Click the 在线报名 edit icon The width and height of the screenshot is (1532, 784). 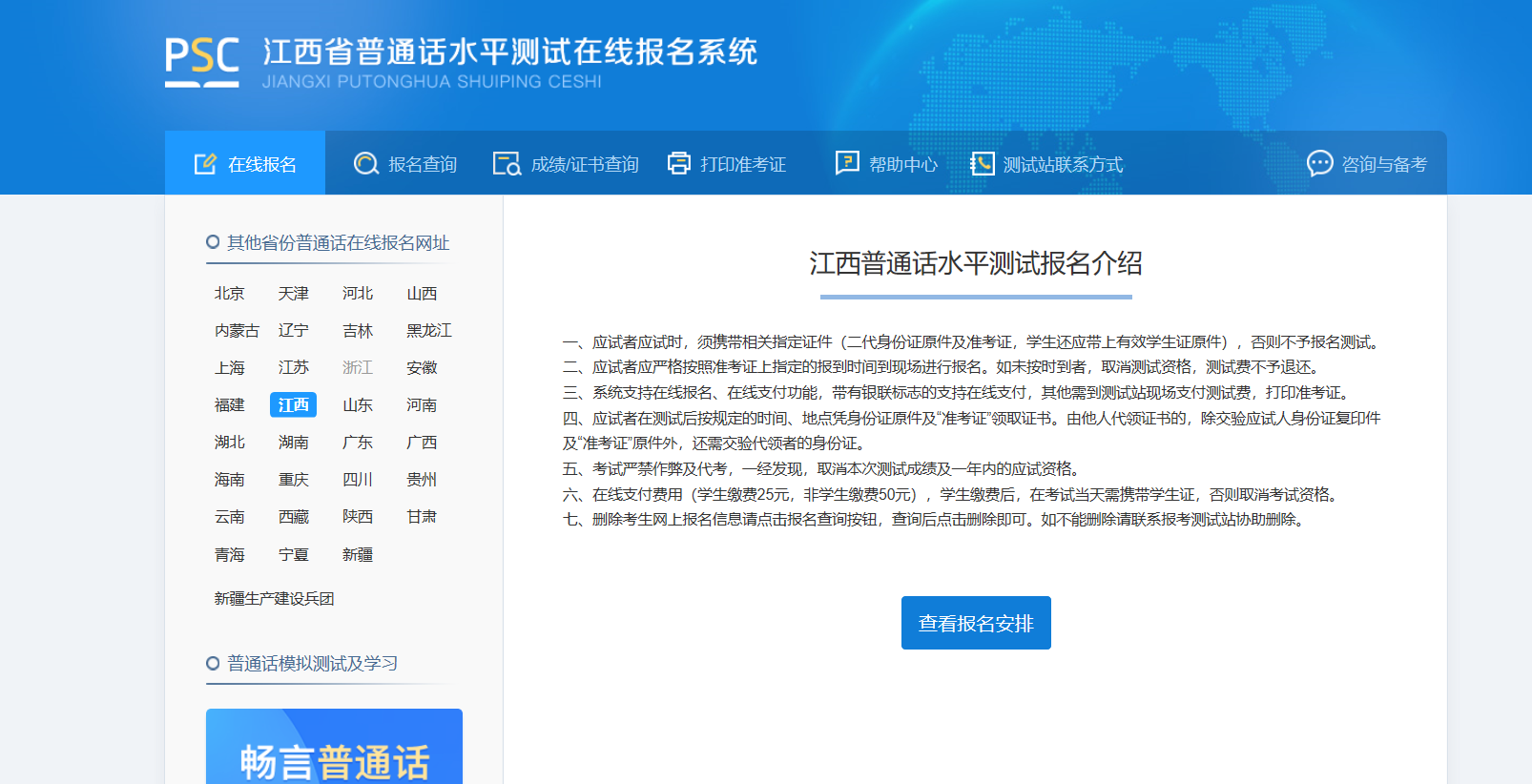click(205, 164)
